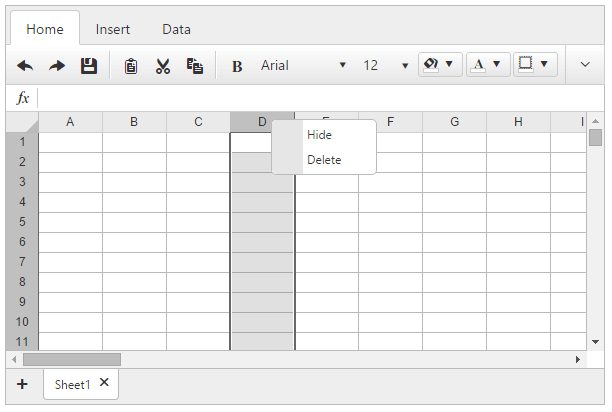Toggle Bold formatting
612x412 pixels.
click(237, 66)
